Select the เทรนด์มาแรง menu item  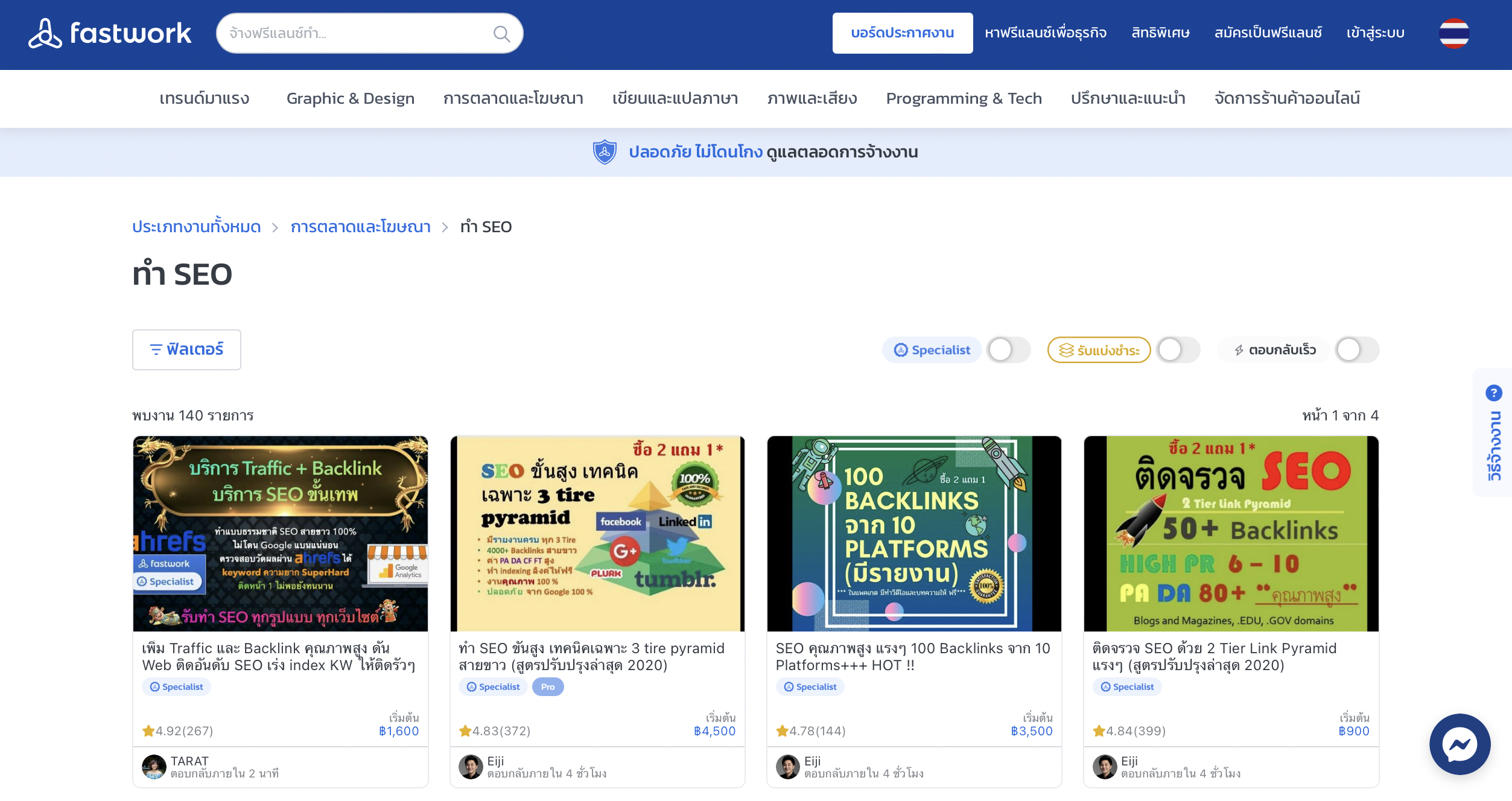pos(204,98)
